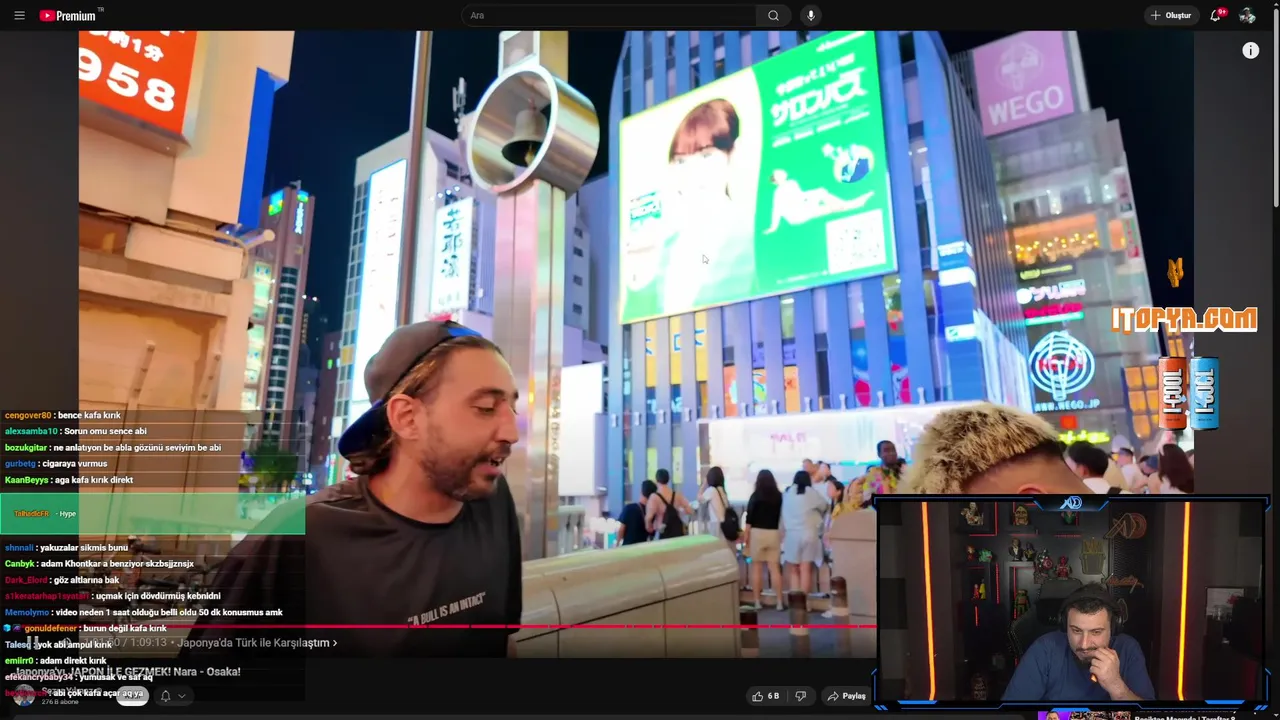
Task: Show video info card icon
Action: click(x=1250, y=50)
